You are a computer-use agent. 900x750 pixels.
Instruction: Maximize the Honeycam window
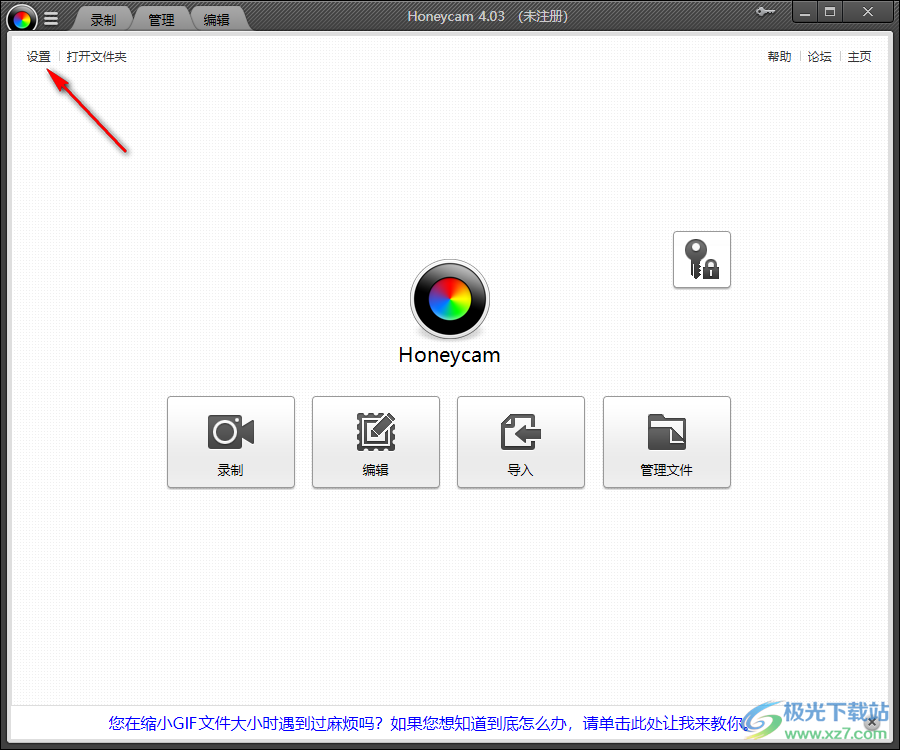830,11
